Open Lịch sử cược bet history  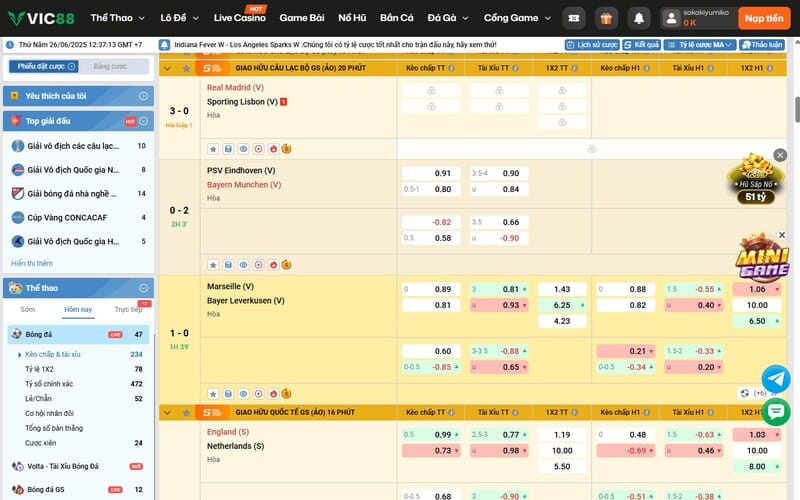tap(592, 45)
